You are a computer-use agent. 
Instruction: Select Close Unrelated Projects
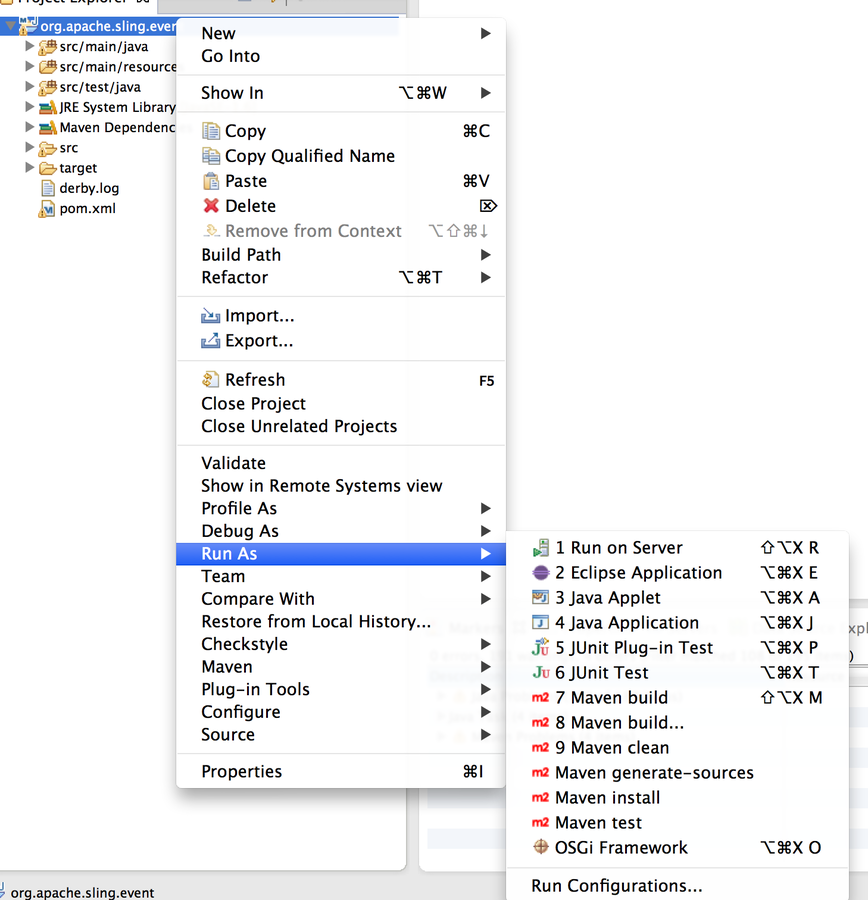(341, 426)
